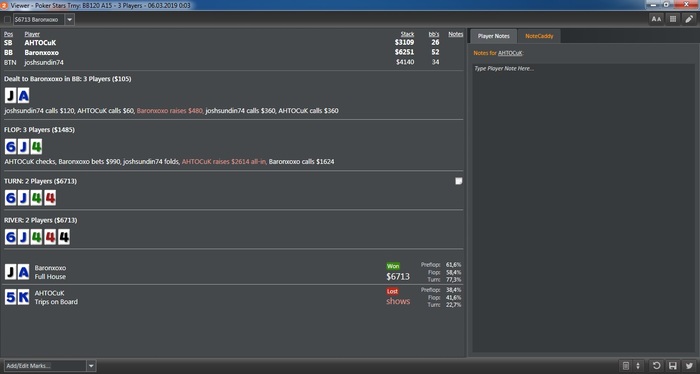Switch to the NoteCaddy tab
This screenshot has height=374, width=700.
coord(539,36)
